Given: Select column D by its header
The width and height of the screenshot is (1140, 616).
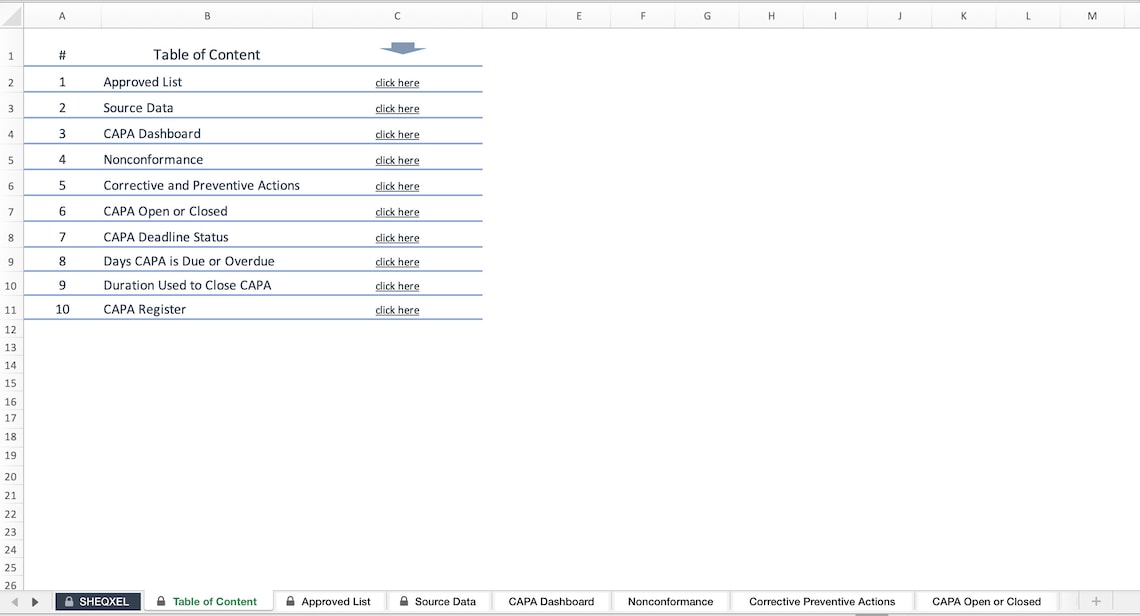Looking at the screenshot, I should (514, 16).
